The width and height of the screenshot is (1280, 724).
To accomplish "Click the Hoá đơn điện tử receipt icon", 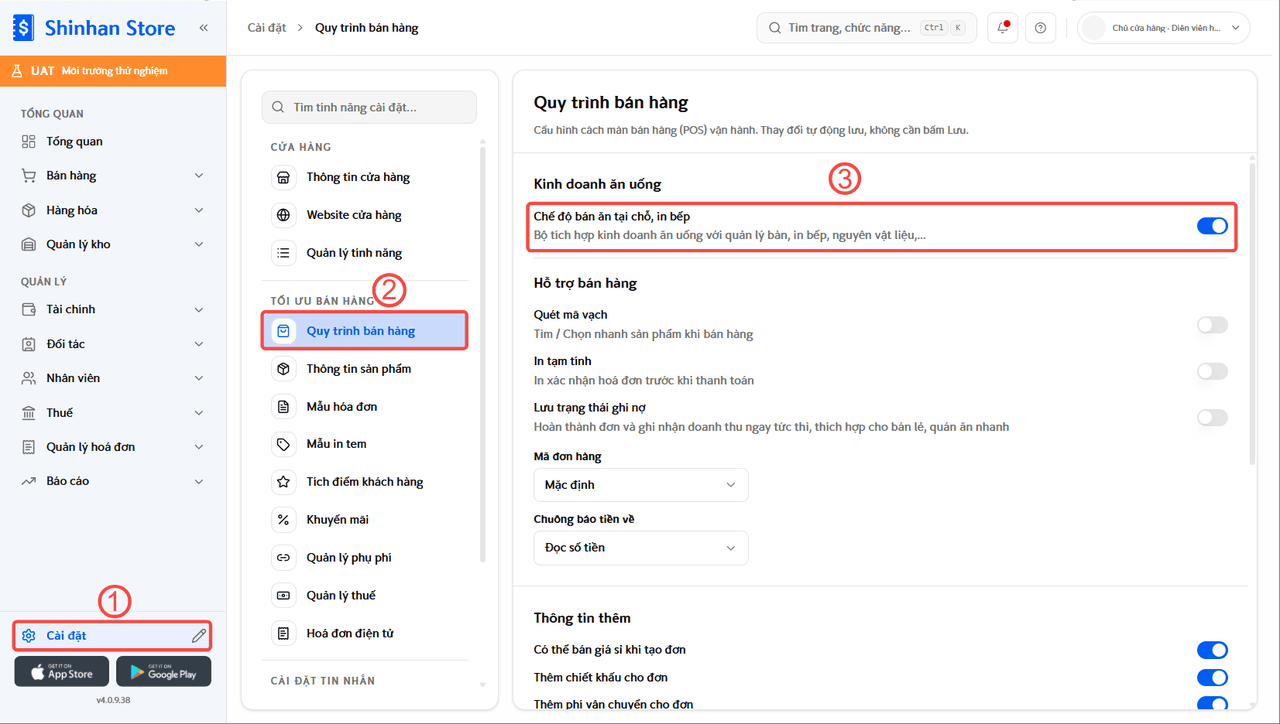I will point(284,634).
